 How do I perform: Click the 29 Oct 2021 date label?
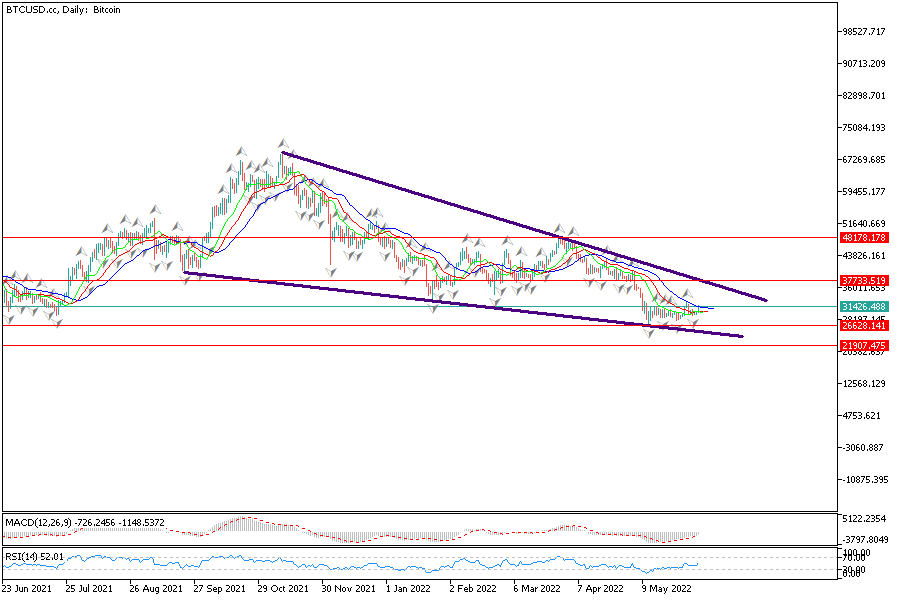(283, 589)
